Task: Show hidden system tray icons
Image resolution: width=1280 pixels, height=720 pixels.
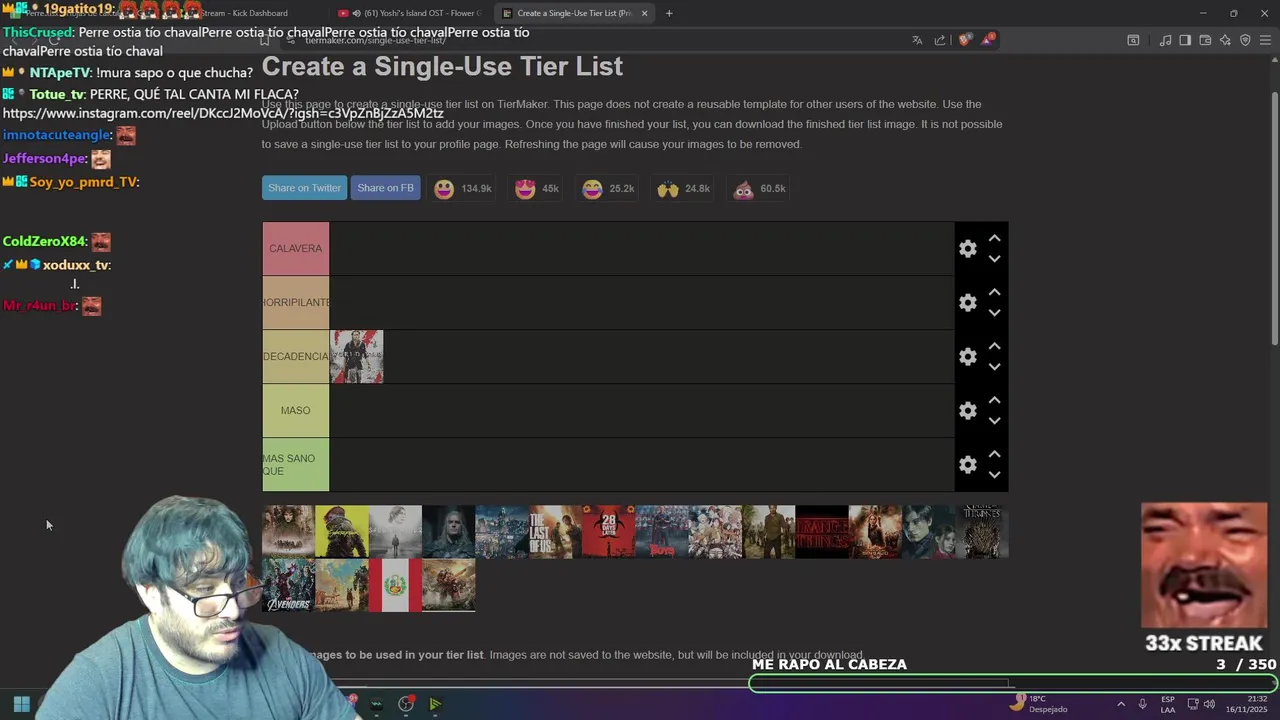Action: tap(1120, 704)
